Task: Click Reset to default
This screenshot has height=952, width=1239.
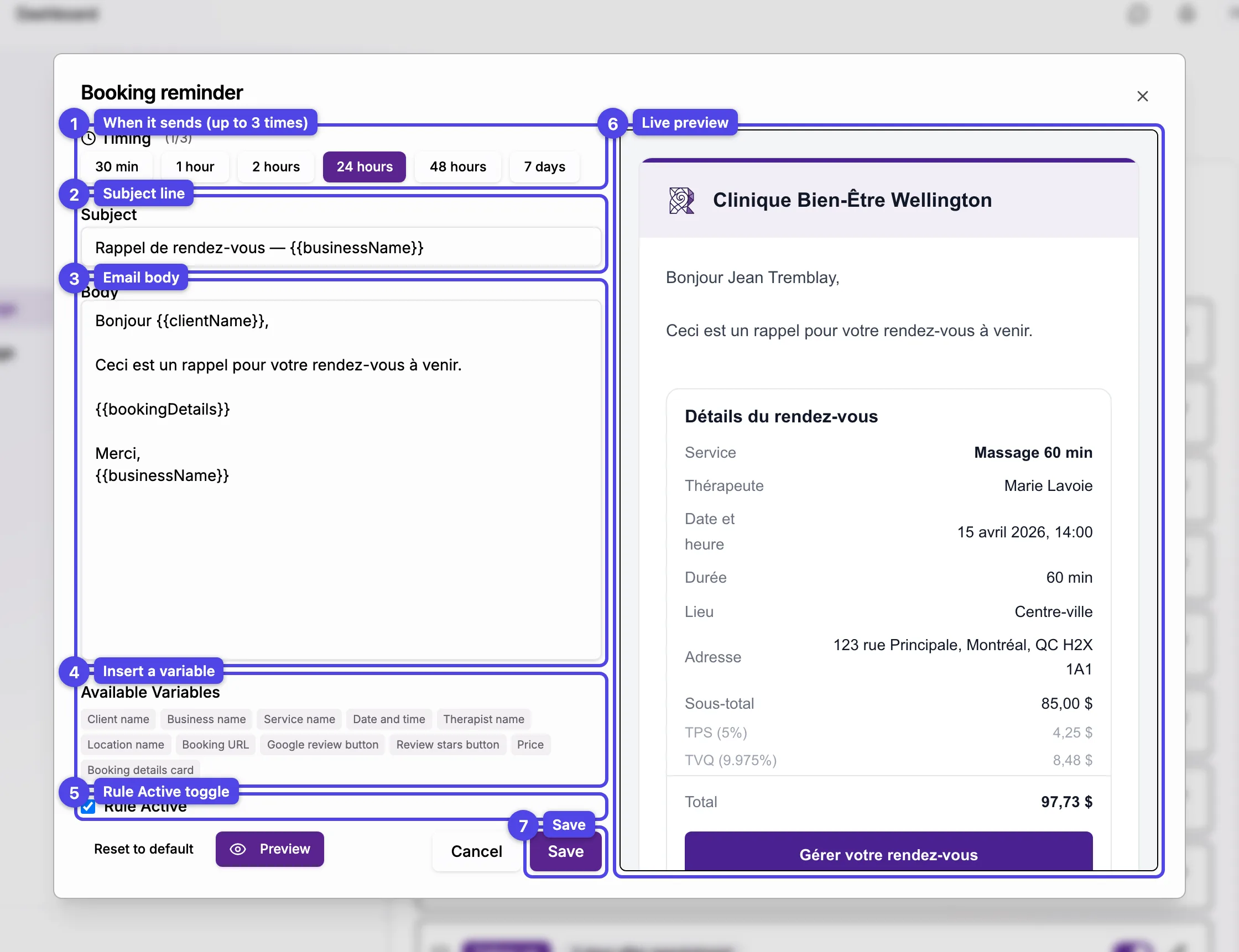Action: pyautogui.click(x=143, y=849)
